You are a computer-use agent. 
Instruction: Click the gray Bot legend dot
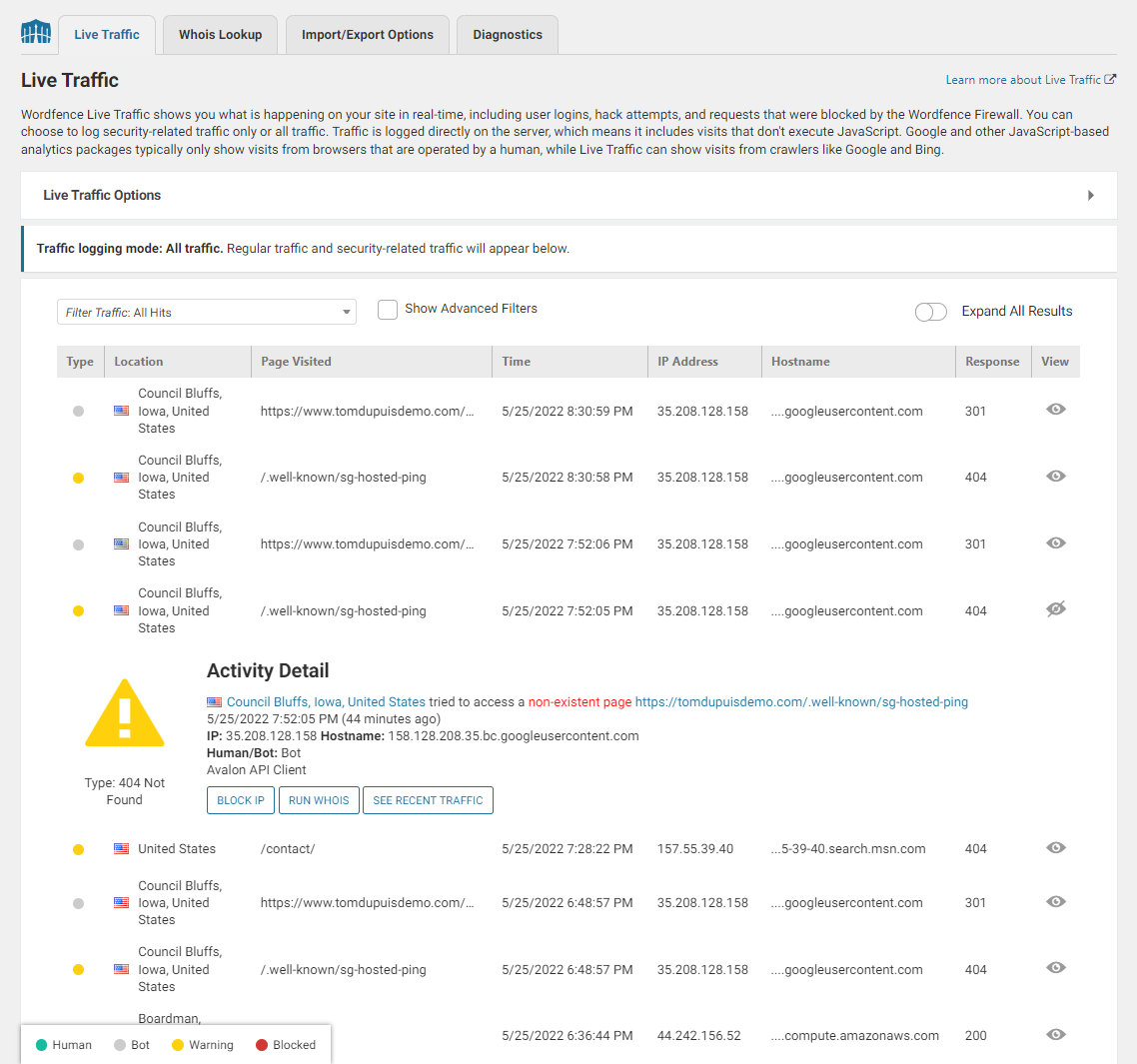click(120, 1045)
